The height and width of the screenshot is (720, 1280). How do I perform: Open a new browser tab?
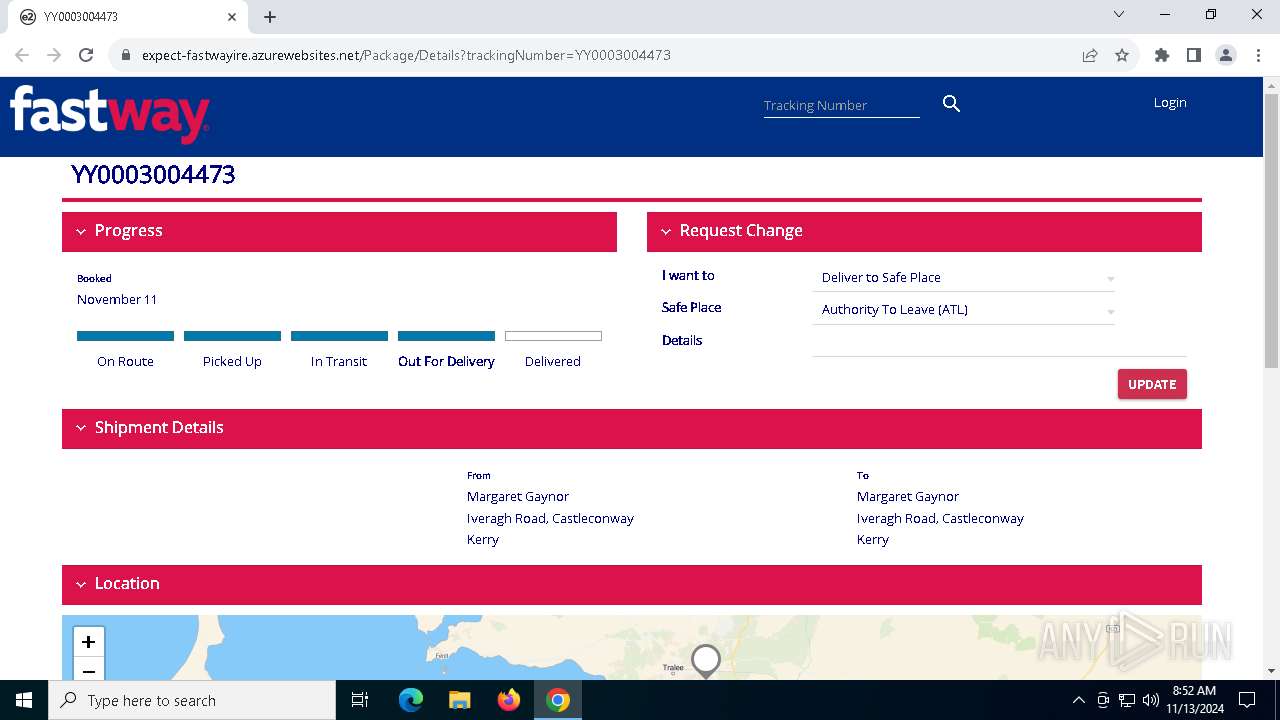pos(270,17)
